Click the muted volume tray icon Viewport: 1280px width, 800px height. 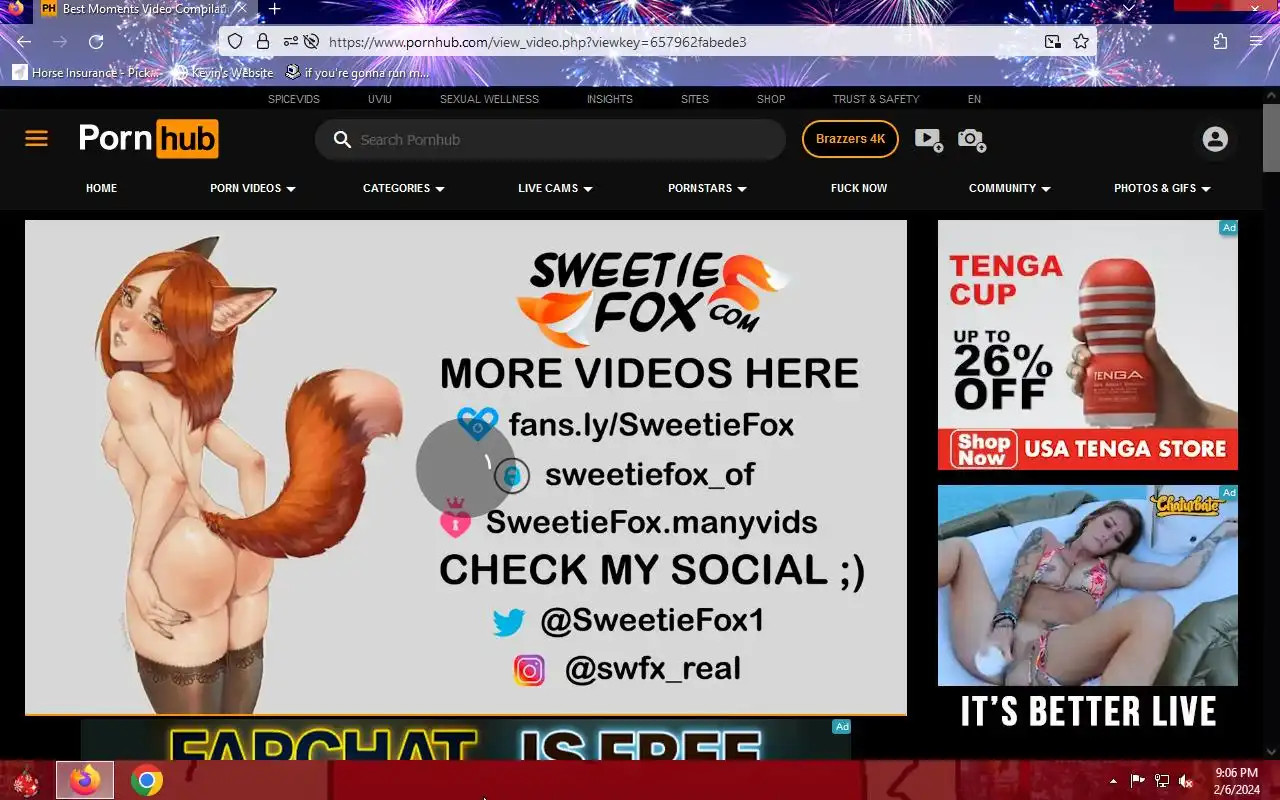(1186, 781)
